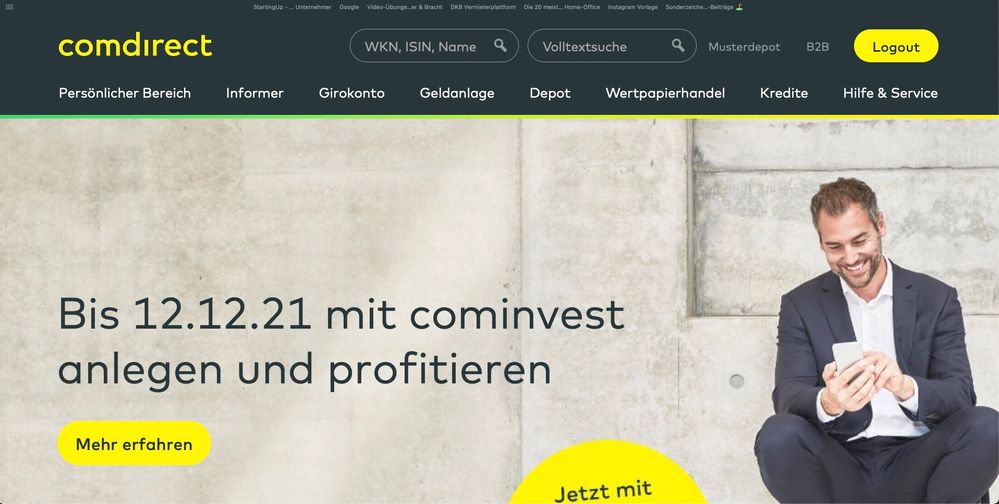Open the B2B link
Screen dimensions: 999x504
click(817, 47)
